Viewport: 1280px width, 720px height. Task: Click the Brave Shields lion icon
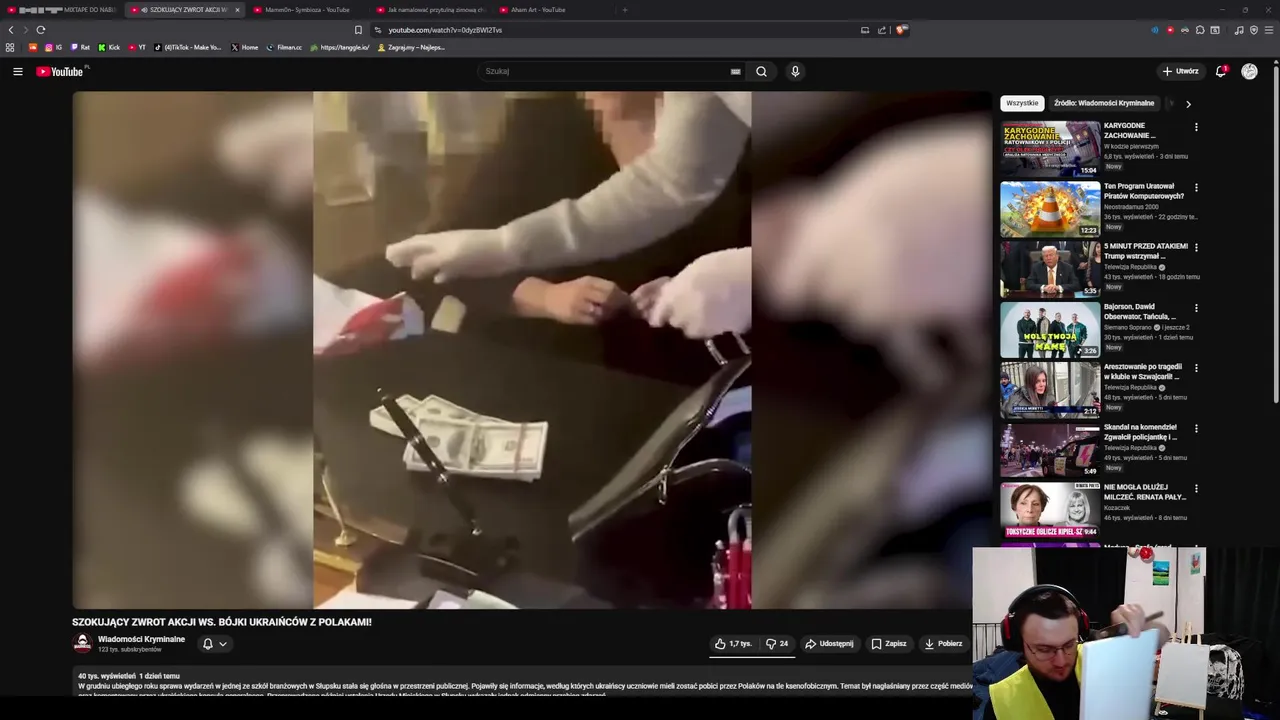pyautogui.click(x=902, y=30)
